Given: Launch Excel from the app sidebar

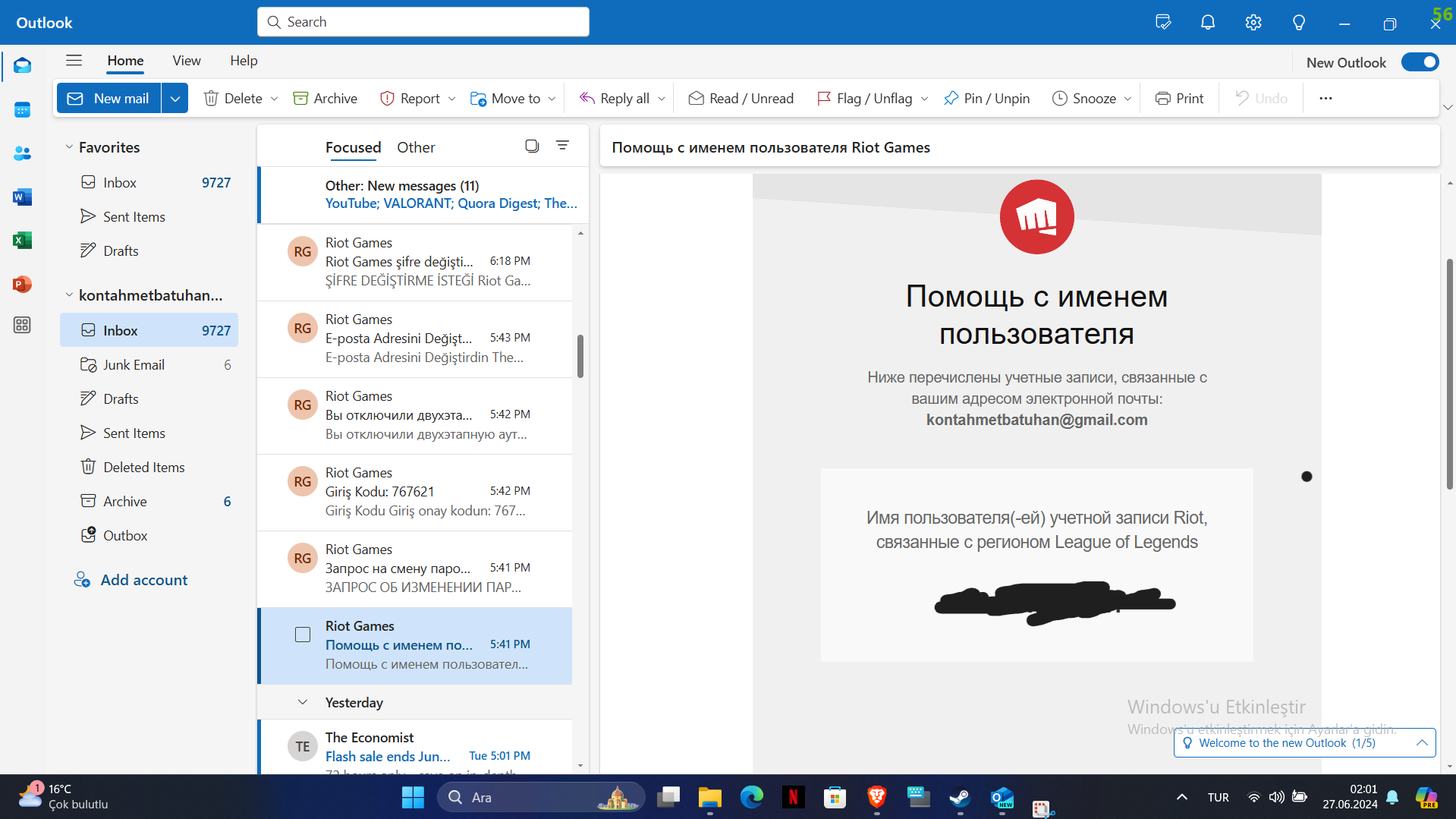Looking at the screenshot, I should click(x=22, y=241).
